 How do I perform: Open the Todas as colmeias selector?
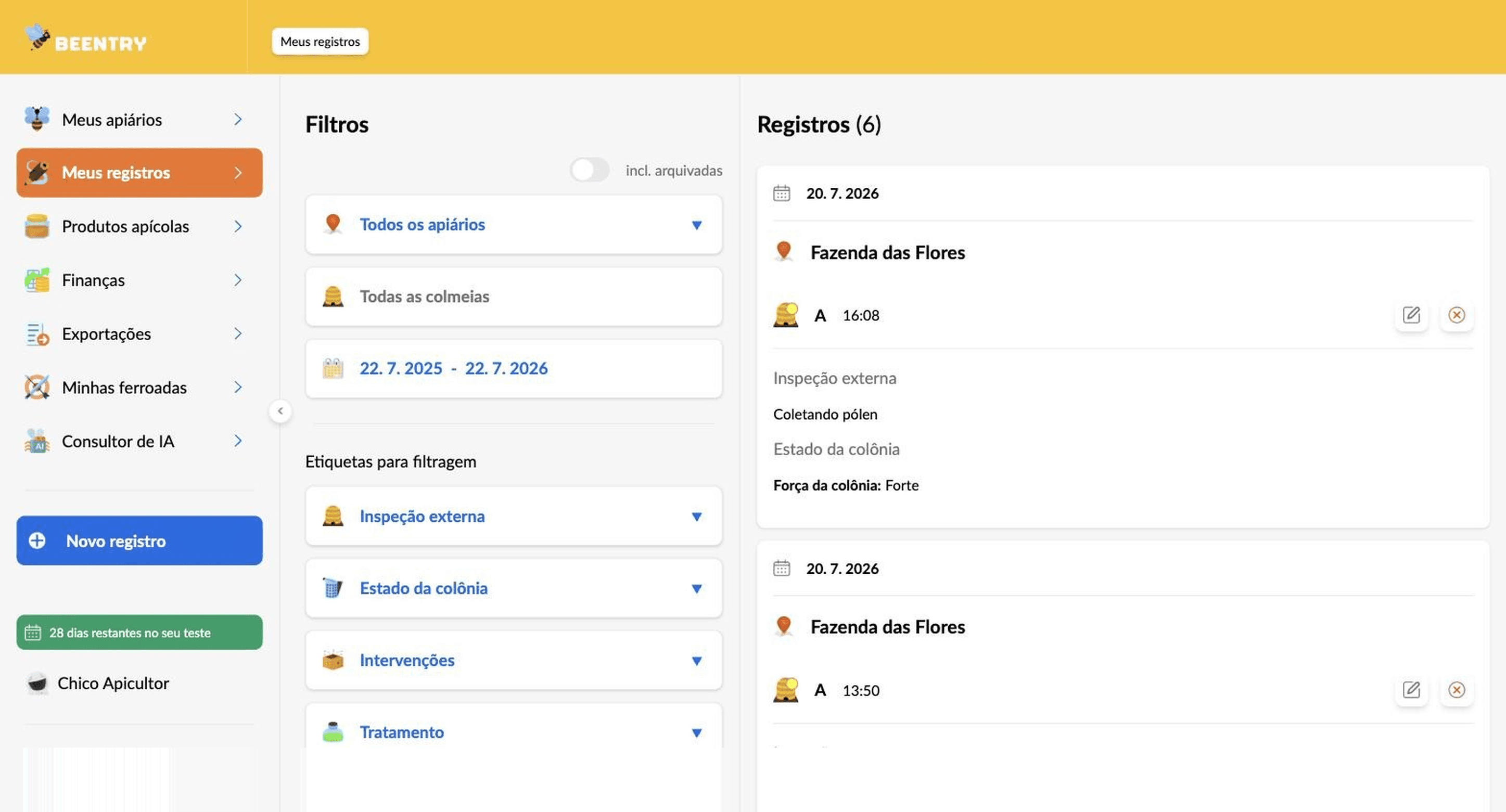(x=513, y=297)
